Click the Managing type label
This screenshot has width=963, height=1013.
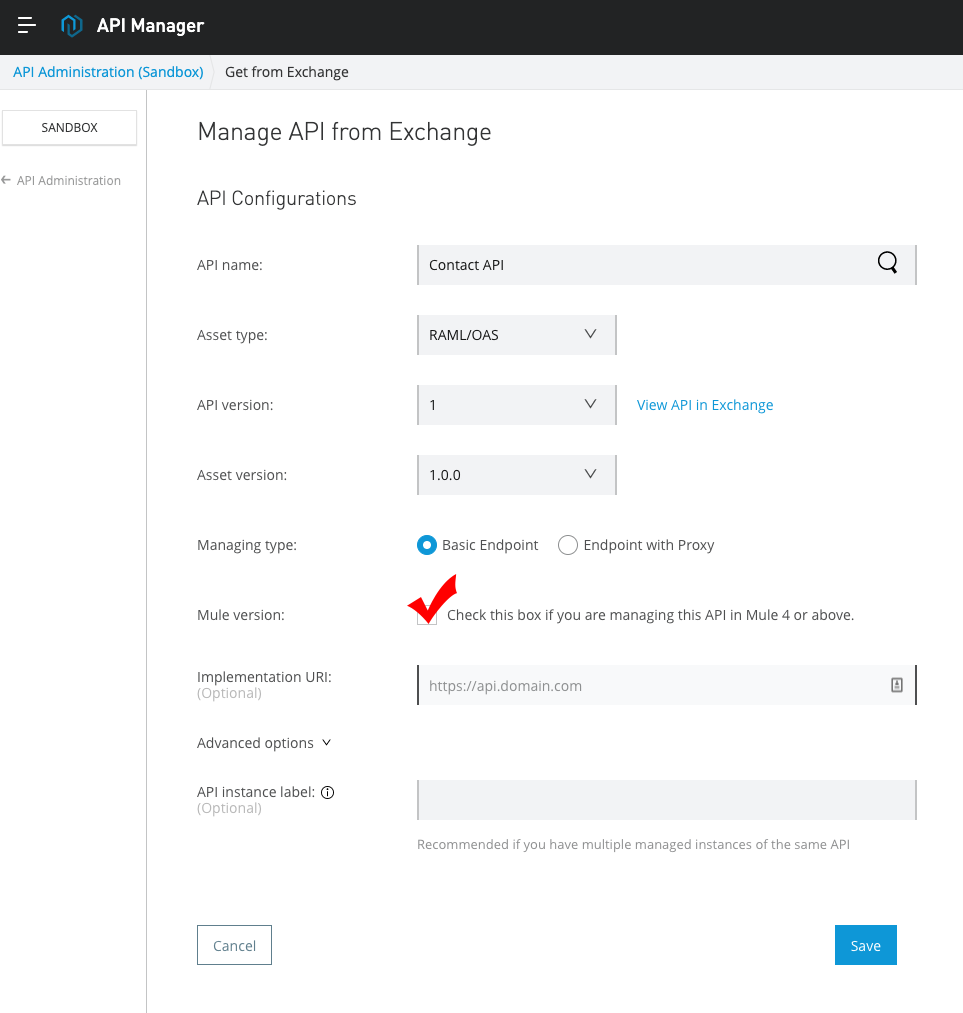247,545
